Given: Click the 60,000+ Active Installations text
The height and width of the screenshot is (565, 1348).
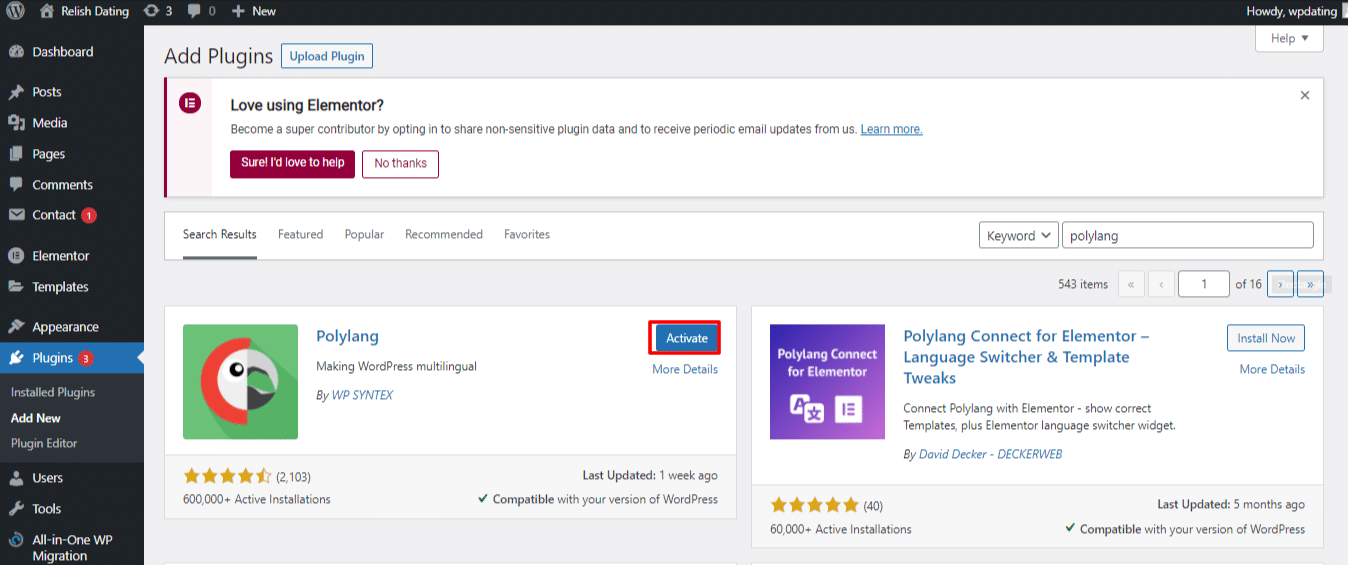Looking at the screenshot, I should 841,529.
